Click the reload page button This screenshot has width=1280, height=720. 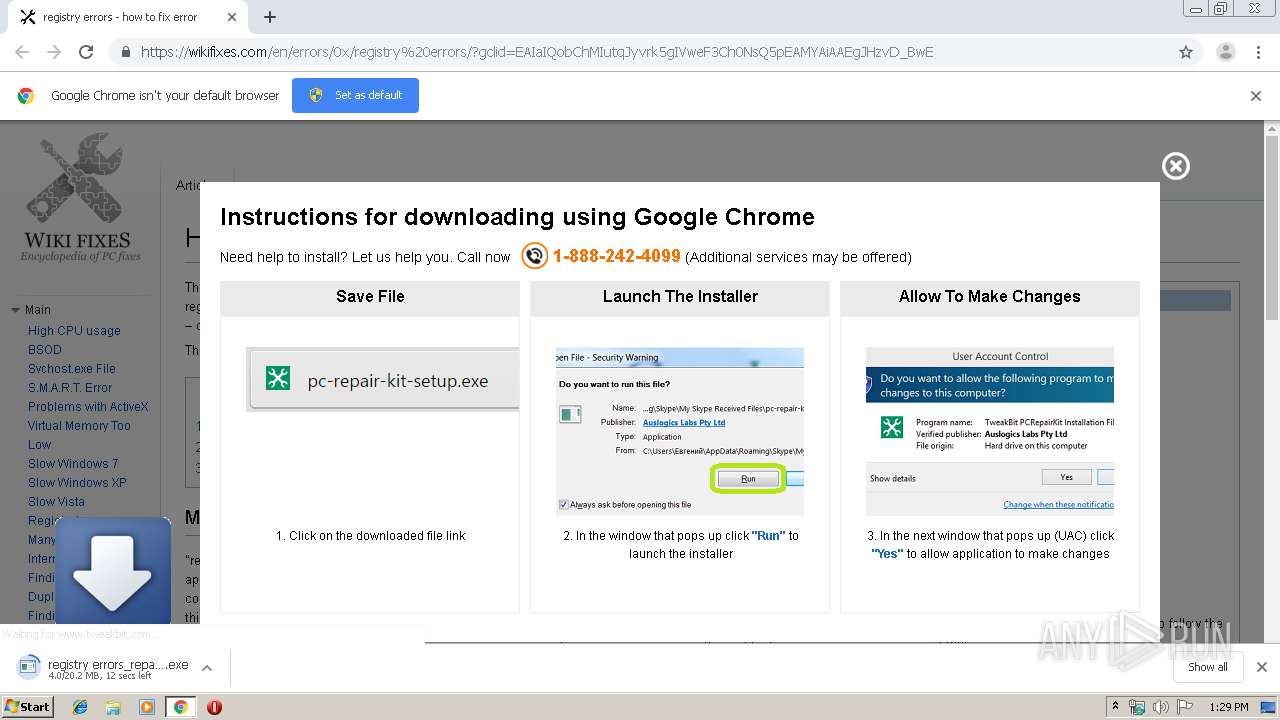86,52
